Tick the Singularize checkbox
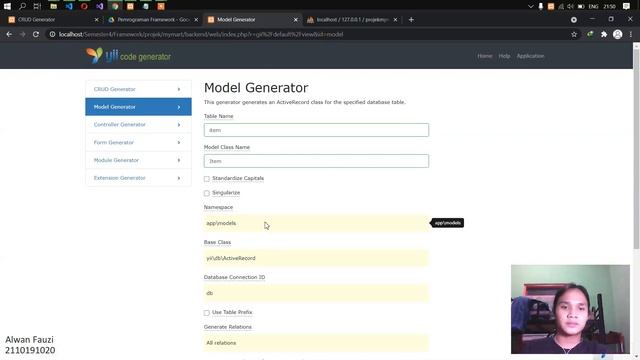Viewport: 640px width, 360px height. pyautogui.click(x=207, y=193)
